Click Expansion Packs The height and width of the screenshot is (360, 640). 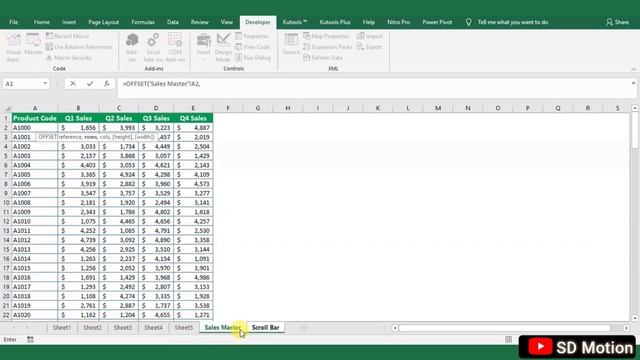[327, 47]
